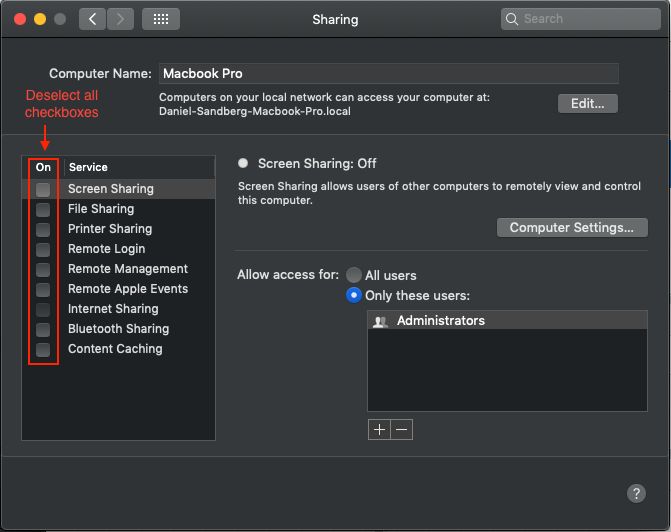Select Remote Management service row
671x532 pixels.
click(x=119, y=269)
